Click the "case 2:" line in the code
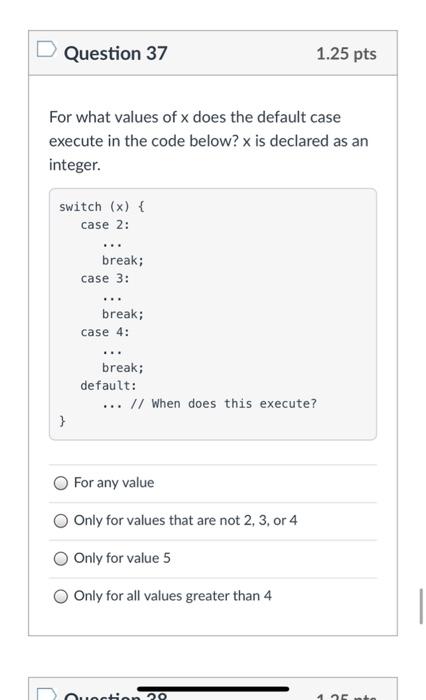The height and width of the screenshot is (700, 426). click(x=105, y=225)
